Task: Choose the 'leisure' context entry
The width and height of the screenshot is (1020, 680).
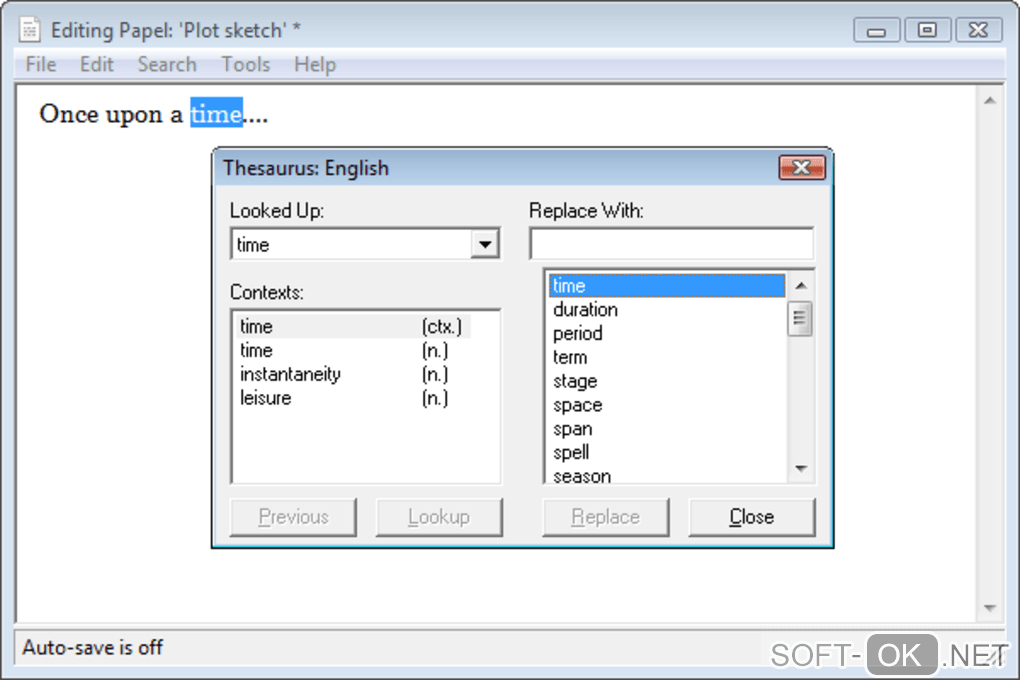Action: [x=266, y=398]
